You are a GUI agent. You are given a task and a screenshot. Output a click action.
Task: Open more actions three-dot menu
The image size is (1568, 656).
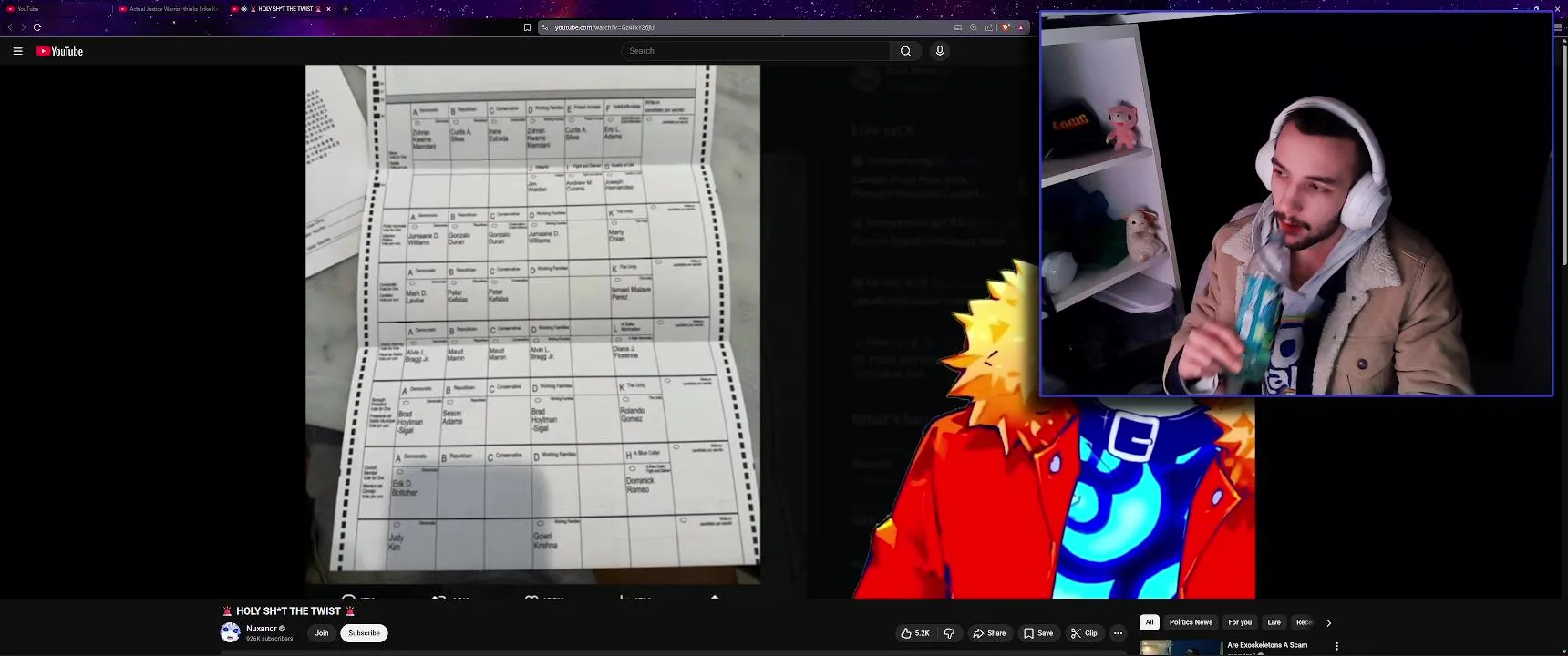[x=1118, y=633]
